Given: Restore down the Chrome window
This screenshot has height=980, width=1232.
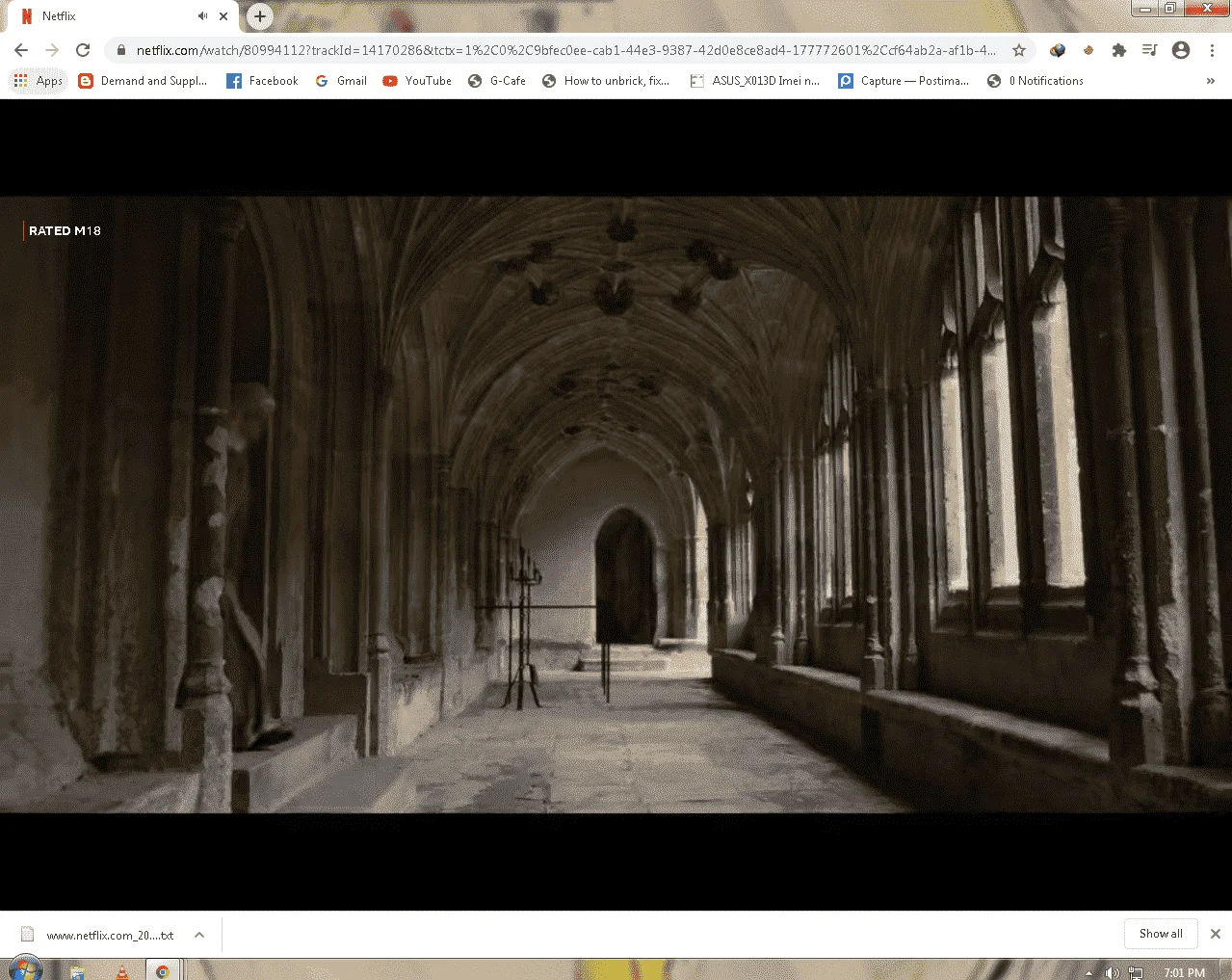Looking at the screenshot, I should [1169, 8].
